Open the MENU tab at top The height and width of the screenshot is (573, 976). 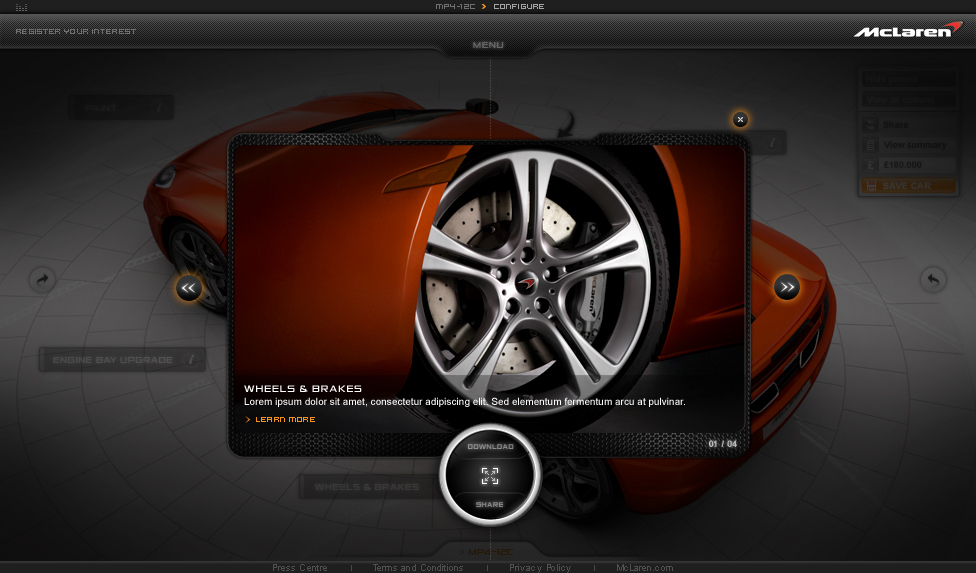pyautogui.click(x=488, y=45)
